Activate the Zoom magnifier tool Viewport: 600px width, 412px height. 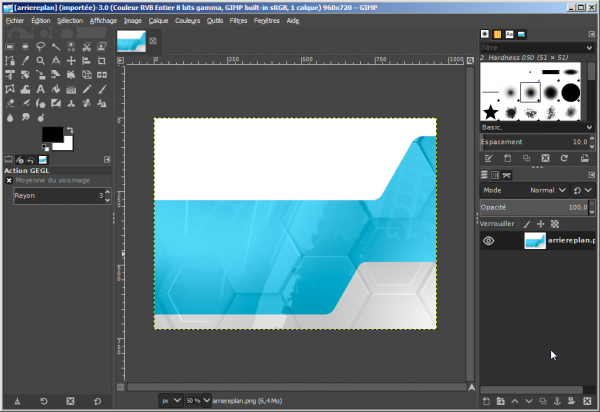(39, 60)
